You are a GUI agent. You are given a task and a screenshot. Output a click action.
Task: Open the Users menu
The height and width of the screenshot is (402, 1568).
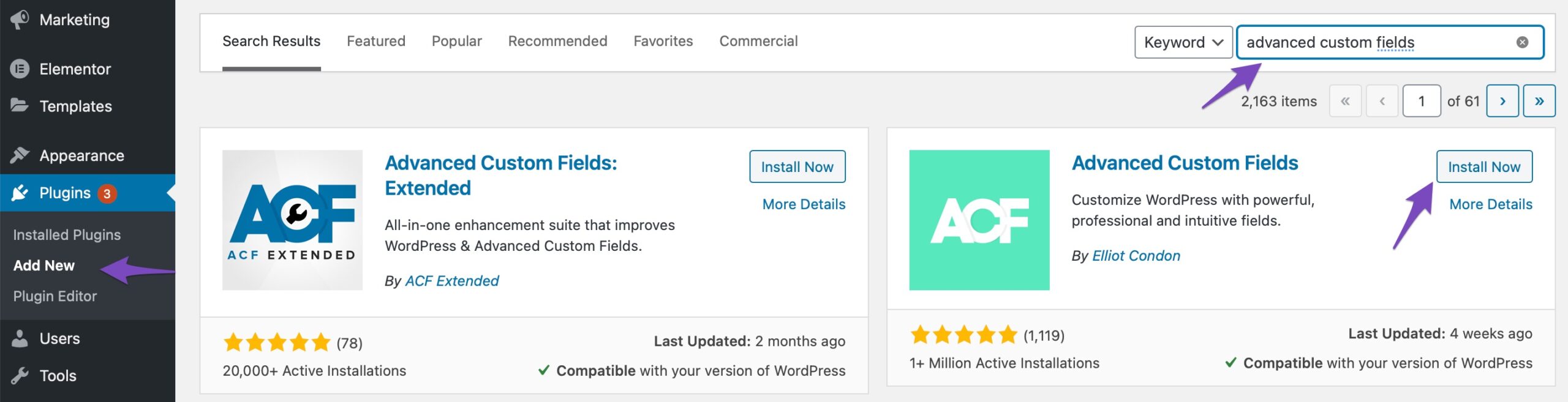[x=88, y=338]
